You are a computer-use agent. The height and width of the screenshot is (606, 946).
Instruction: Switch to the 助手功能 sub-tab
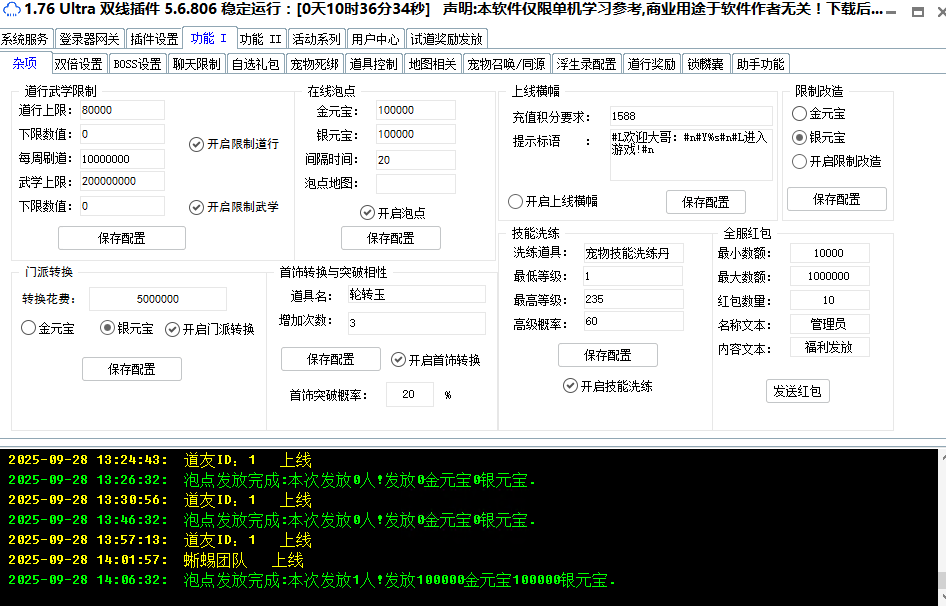pos(760,64)
